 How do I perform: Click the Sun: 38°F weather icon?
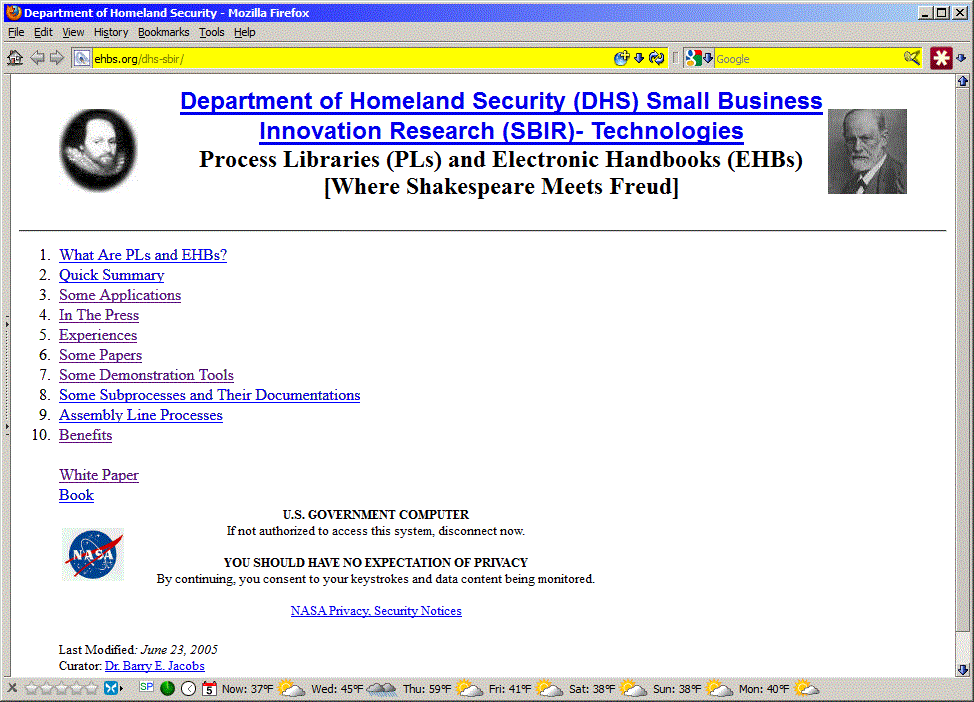pyautogui.click(x=719, y=688)
